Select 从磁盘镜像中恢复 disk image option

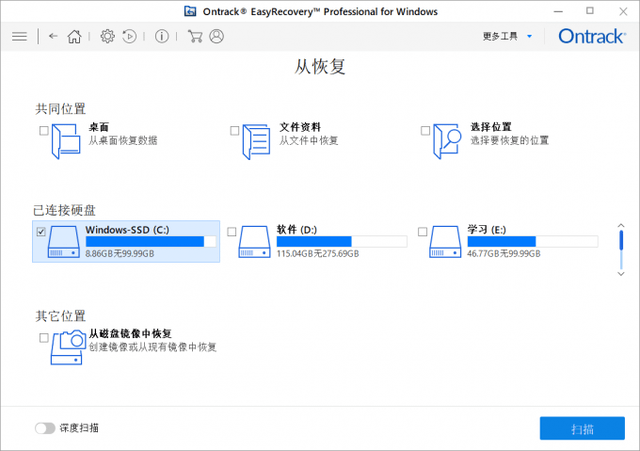coord(43,338)
